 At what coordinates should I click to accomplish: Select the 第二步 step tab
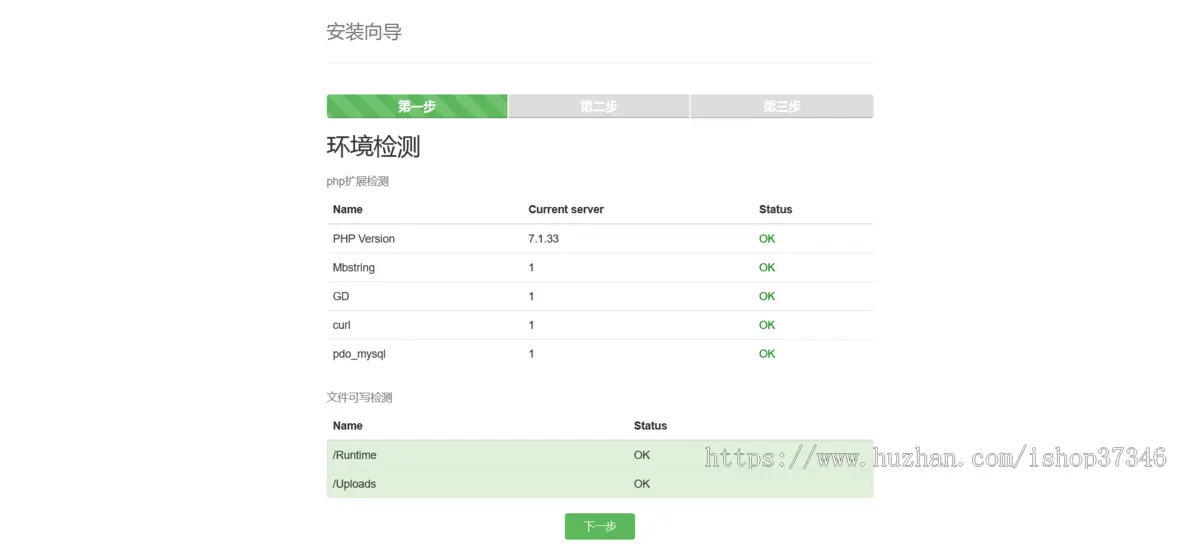[599, 106]
